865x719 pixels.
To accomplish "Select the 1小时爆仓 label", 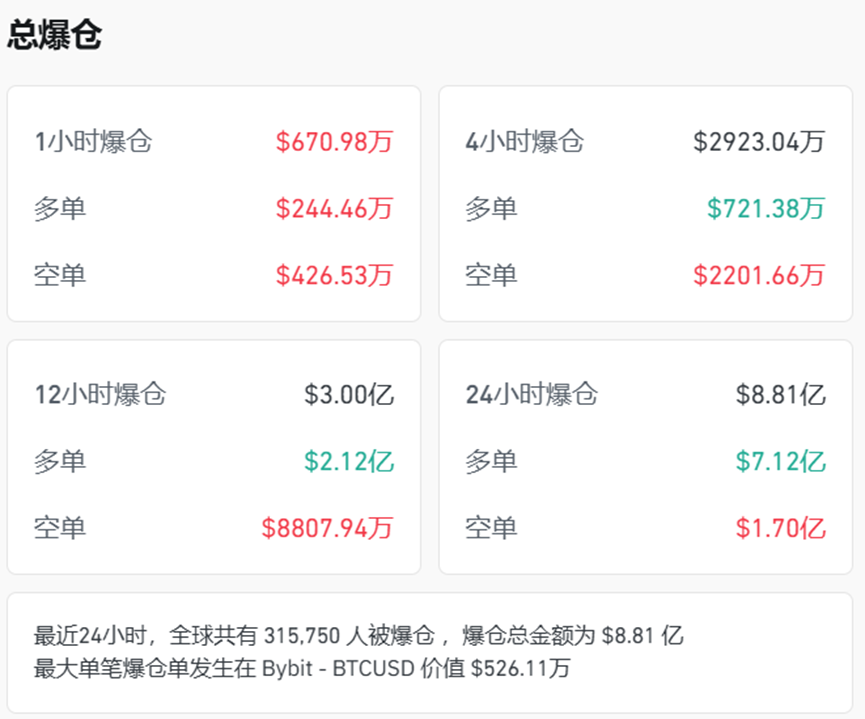I will (93, 142).
